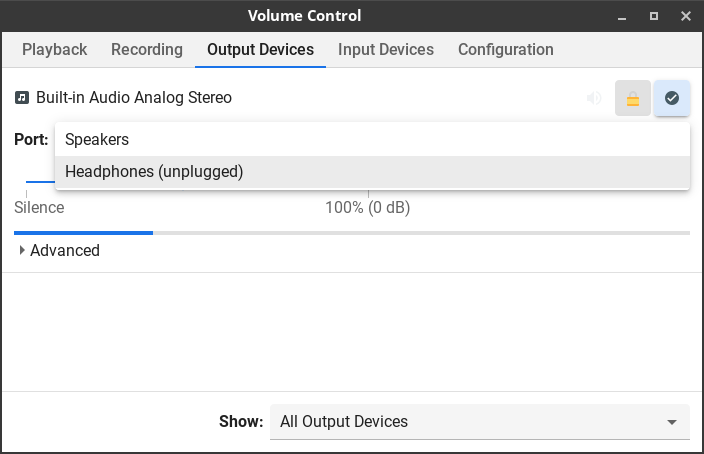
Task: Click the volume level meter bar
Action: click(x=352, y=233)
